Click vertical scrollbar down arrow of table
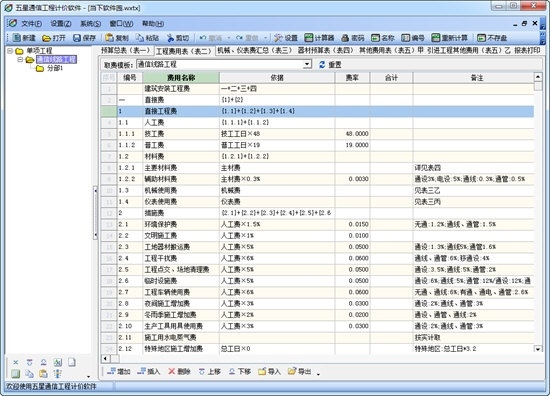Screen dimensions: 550x396 coord(538,349)
